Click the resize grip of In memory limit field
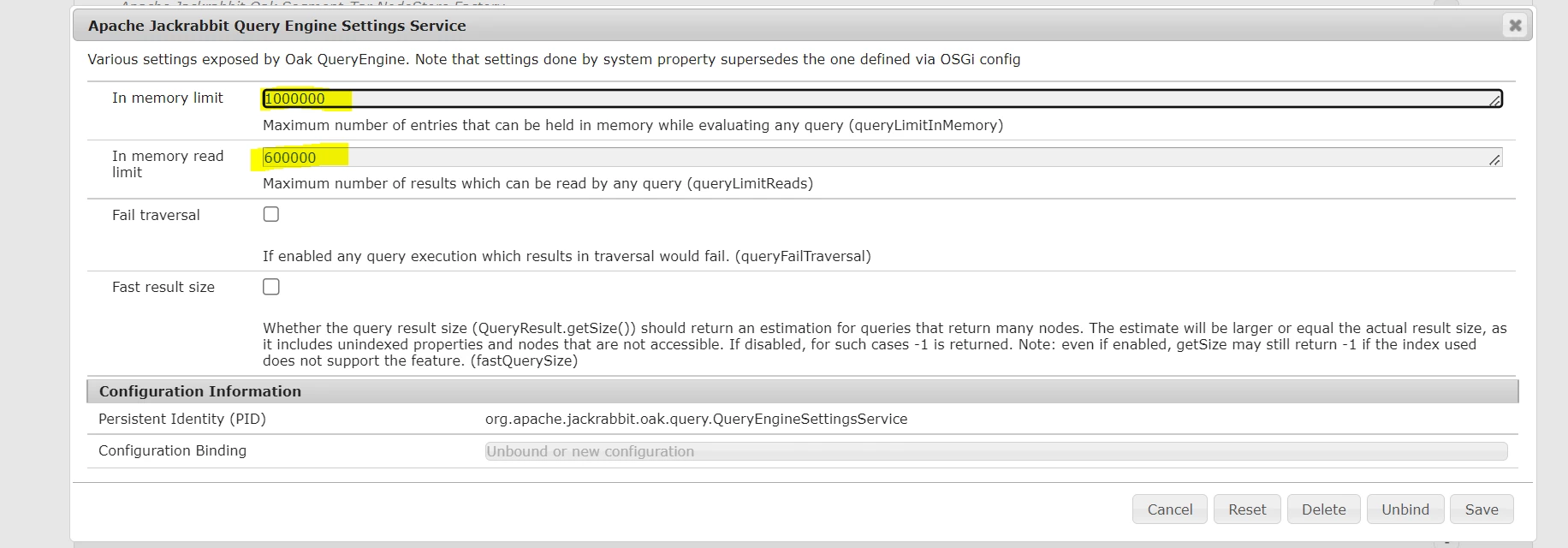This screenshot has width=1568, height=548. 1495,101
